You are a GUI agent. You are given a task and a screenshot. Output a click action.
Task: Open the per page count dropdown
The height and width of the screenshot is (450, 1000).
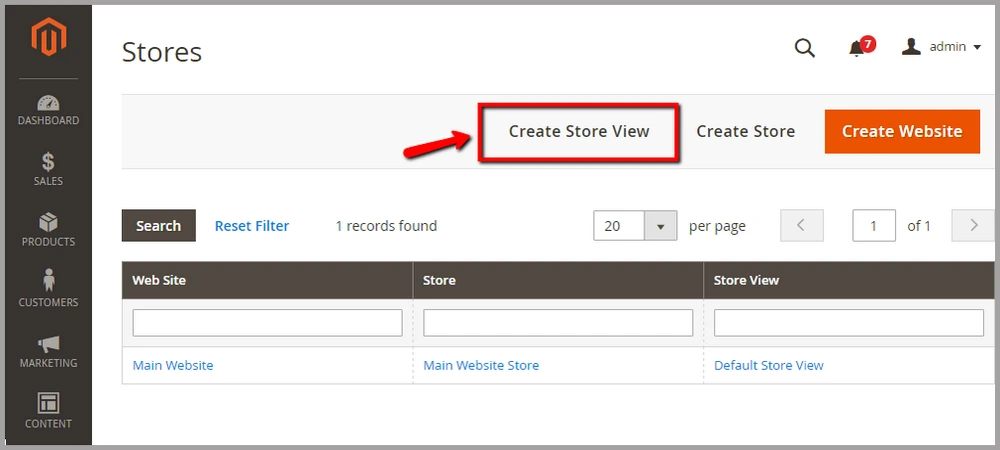[660, 226]
